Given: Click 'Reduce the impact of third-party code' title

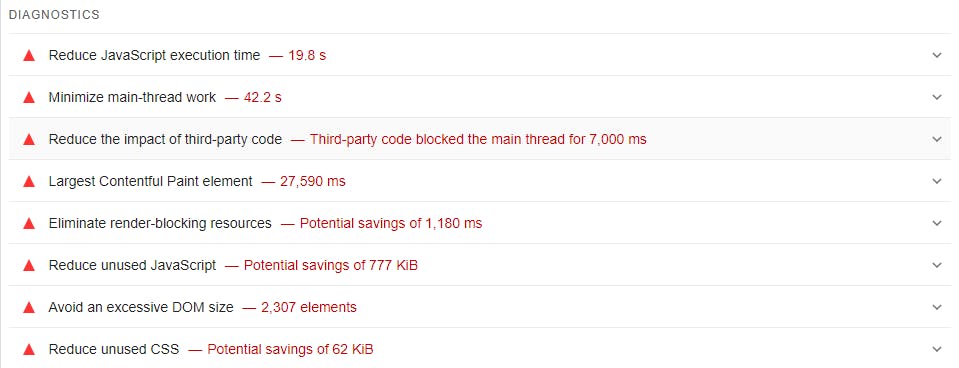Looking at the screenshot, I should [x=165, y=139].
